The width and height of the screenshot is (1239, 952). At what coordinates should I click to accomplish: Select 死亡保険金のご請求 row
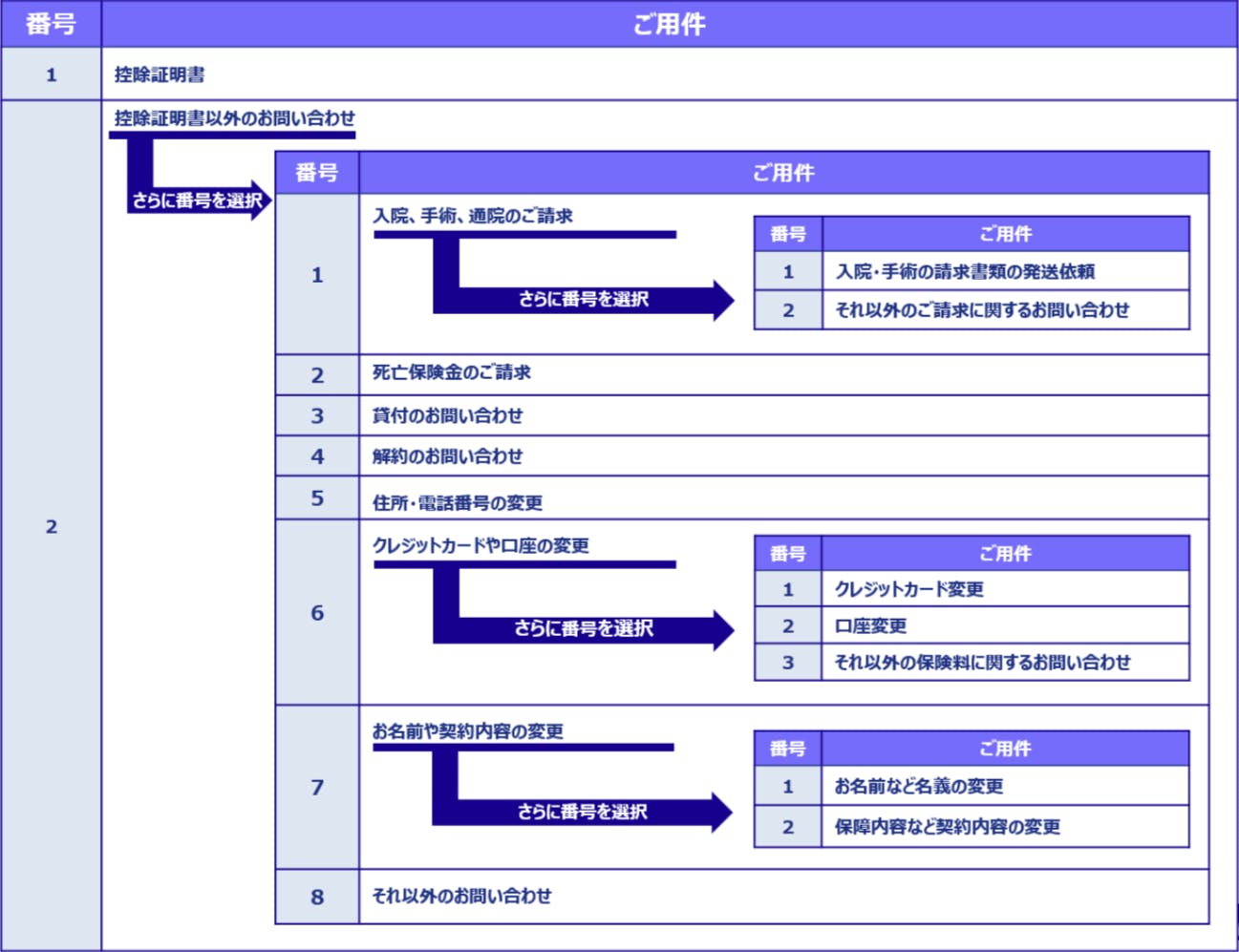[x=451, y=373]
